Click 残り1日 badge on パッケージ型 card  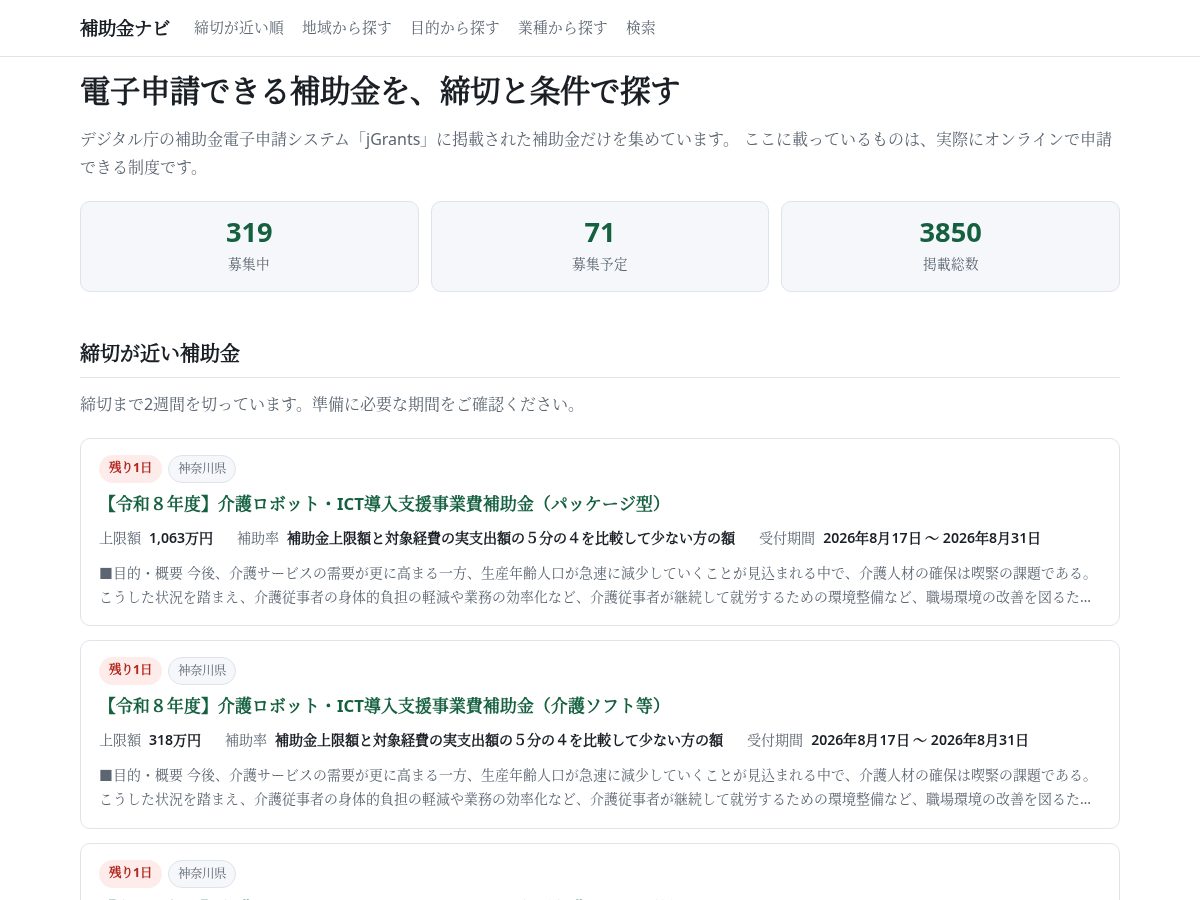coord(130,468)
